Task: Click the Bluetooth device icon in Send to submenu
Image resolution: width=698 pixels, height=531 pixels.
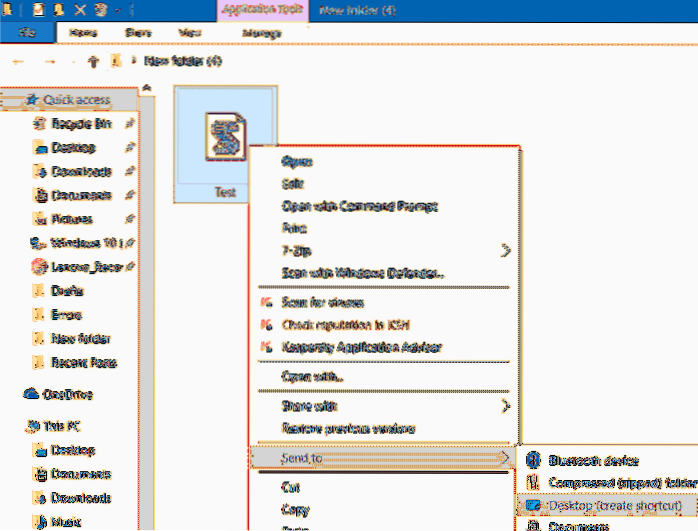Action: coord(533,460)
